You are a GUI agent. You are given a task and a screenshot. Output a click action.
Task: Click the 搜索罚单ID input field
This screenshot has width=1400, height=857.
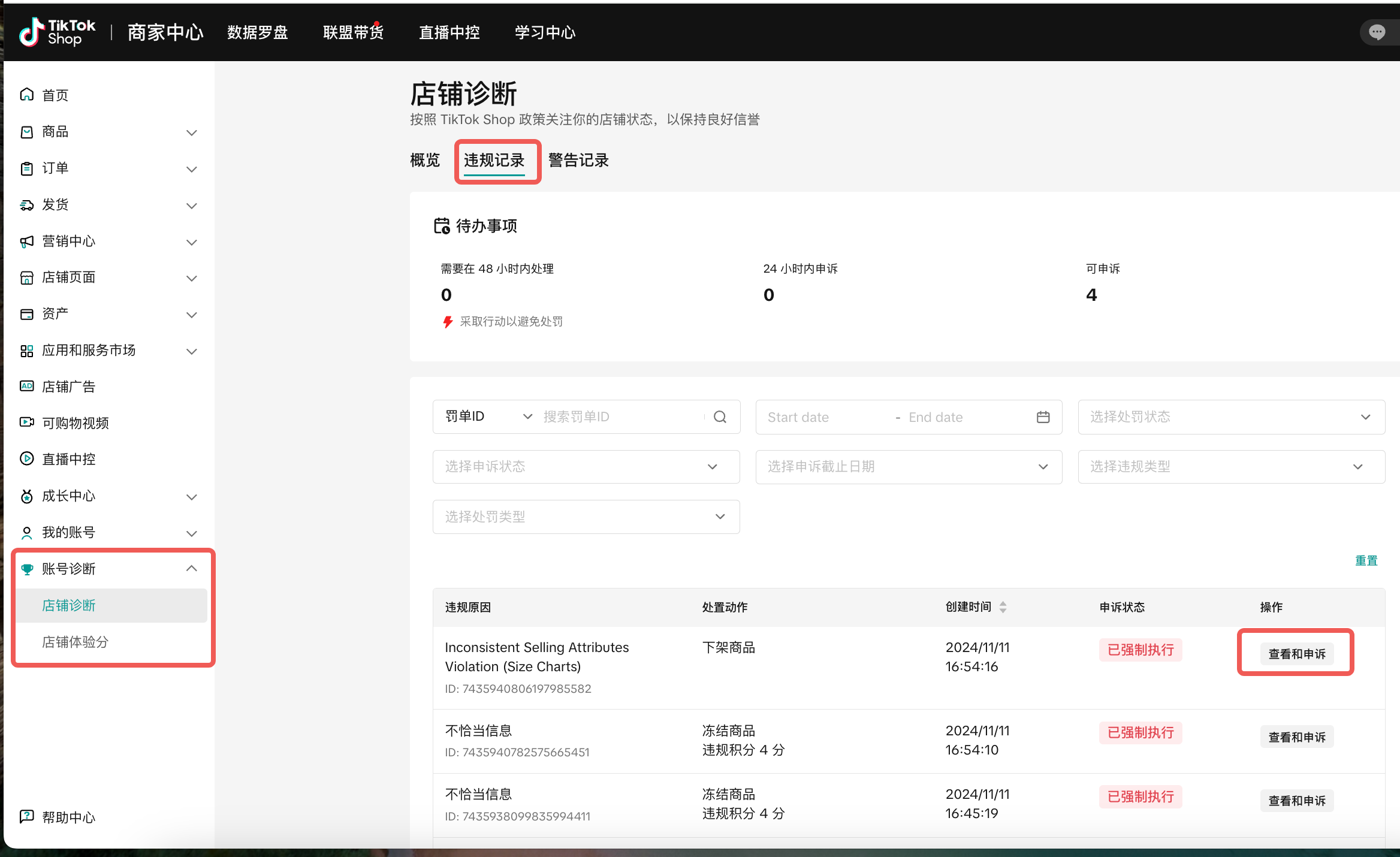[x=620, y=417]
